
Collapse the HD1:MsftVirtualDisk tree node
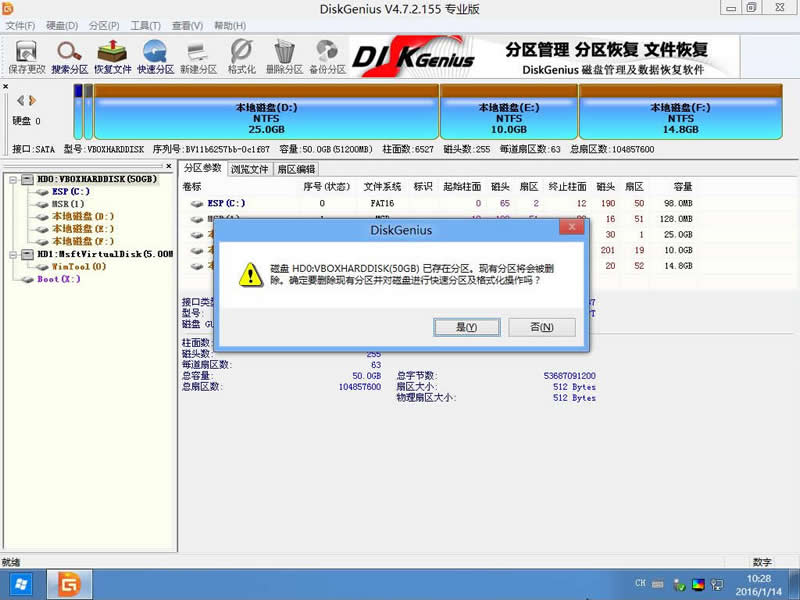(x=11, y=255)
